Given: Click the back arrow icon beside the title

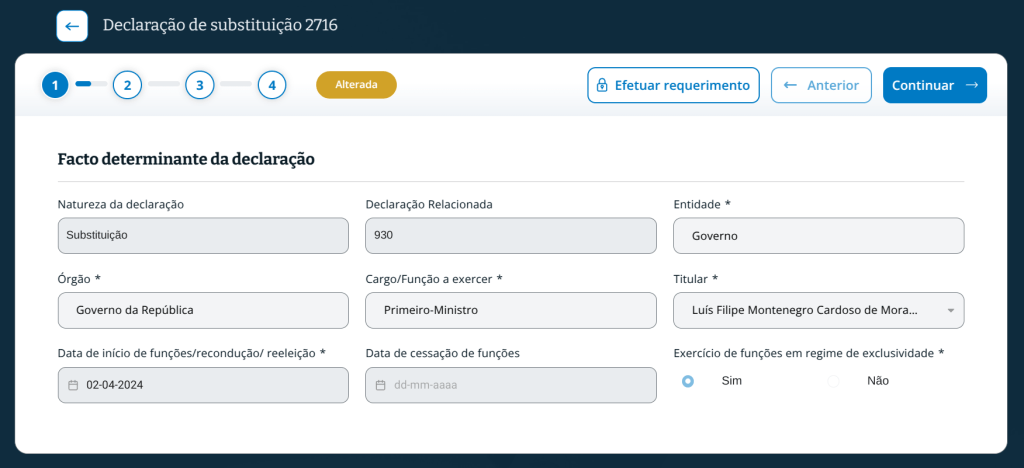Looking at the screenshot, I should (72, 26).
